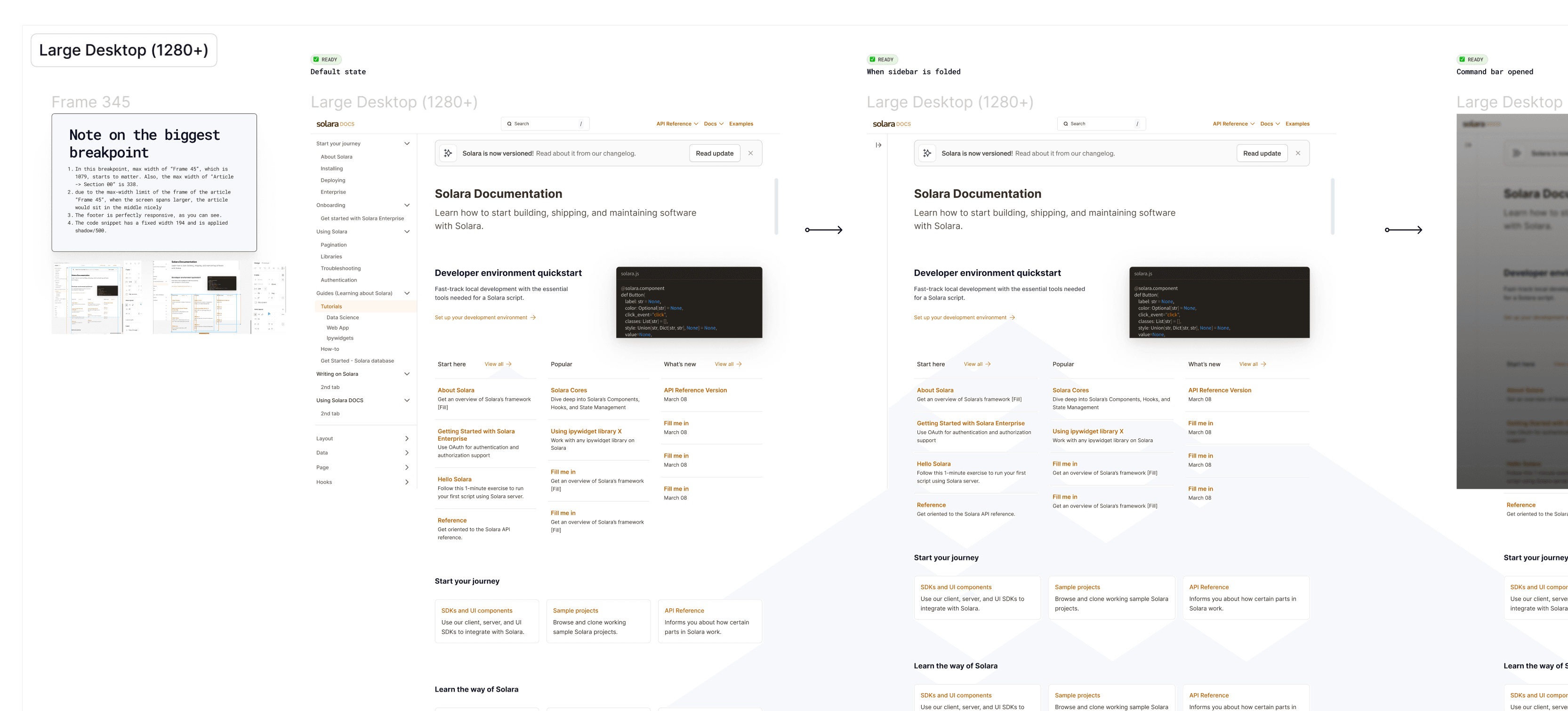Collapse the Using Solara sidebar section
Screen dimensions: 1568x711
(x=407, y=232)
